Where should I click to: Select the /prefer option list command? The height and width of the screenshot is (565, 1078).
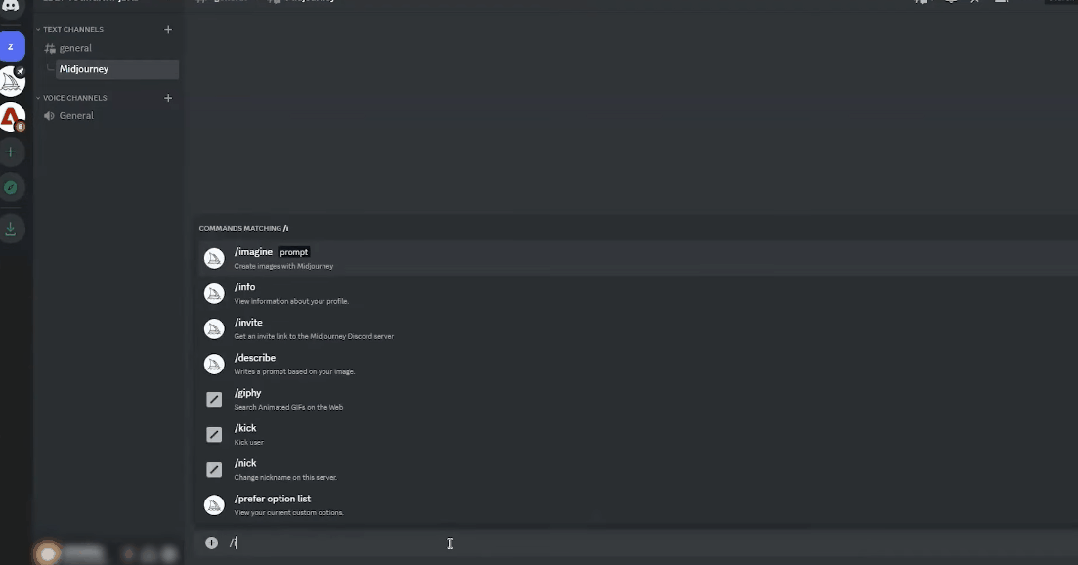click(273, 499)
